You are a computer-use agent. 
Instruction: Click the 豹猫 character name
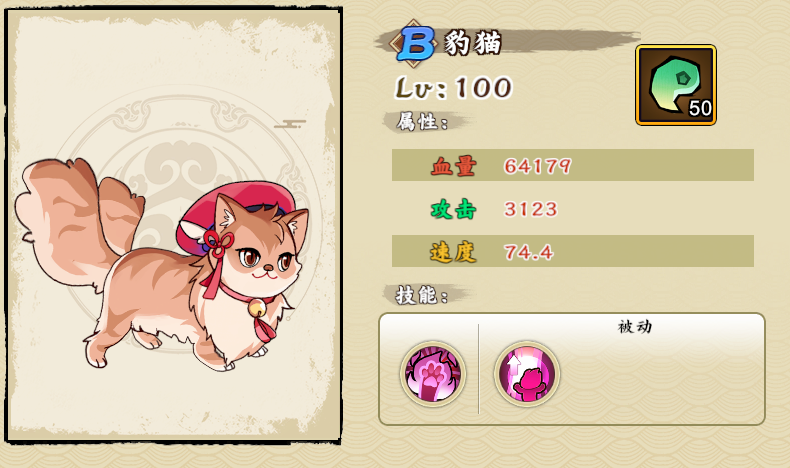(473, 43)
